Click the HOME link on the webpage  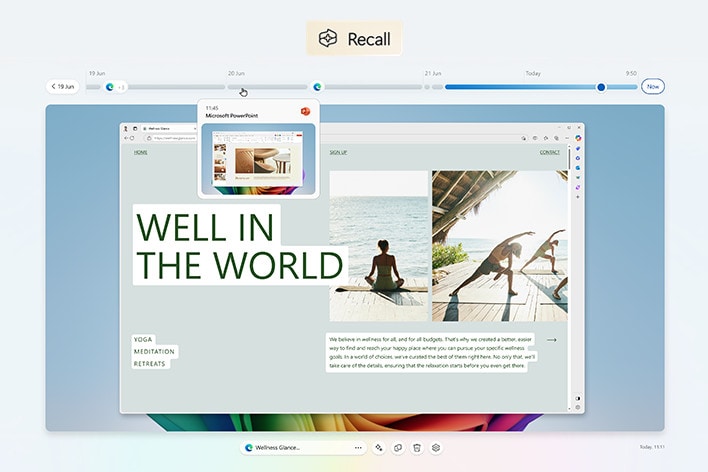(x=141, y=153)
